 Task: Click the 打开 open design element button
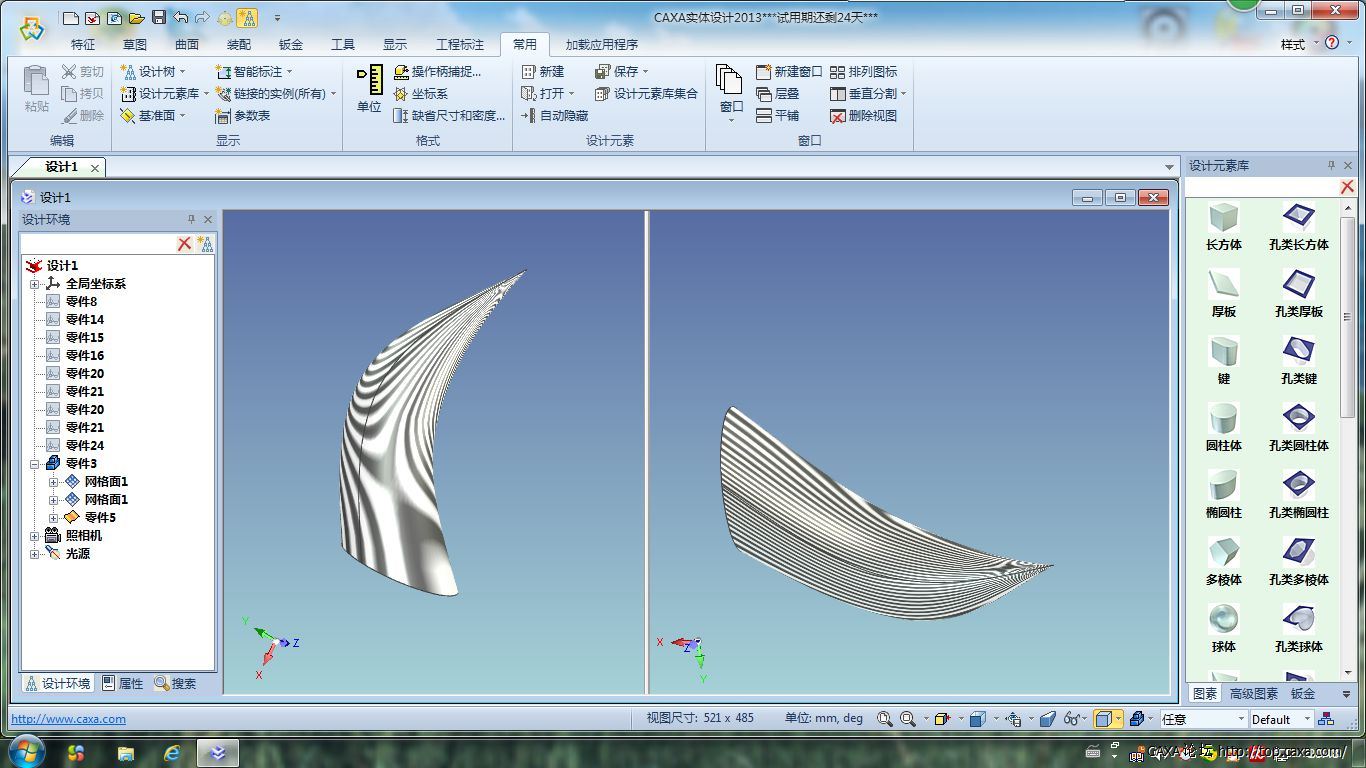(x=547, y=93)
